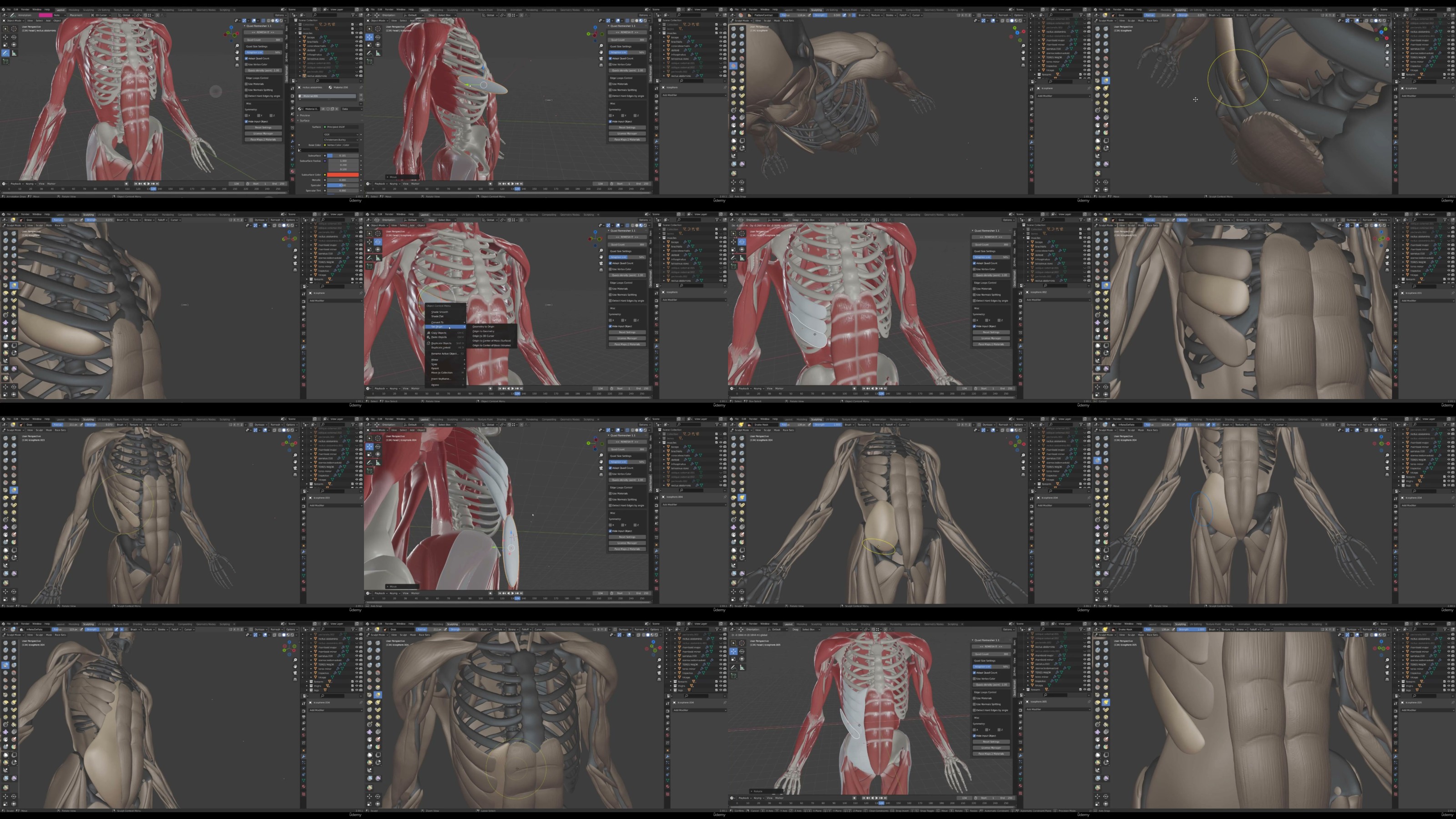Viewport: 1456px width, 819px height.
Task: Click the highlighted Flatten brush in sculpt toolbar
Action: point(733,66)
